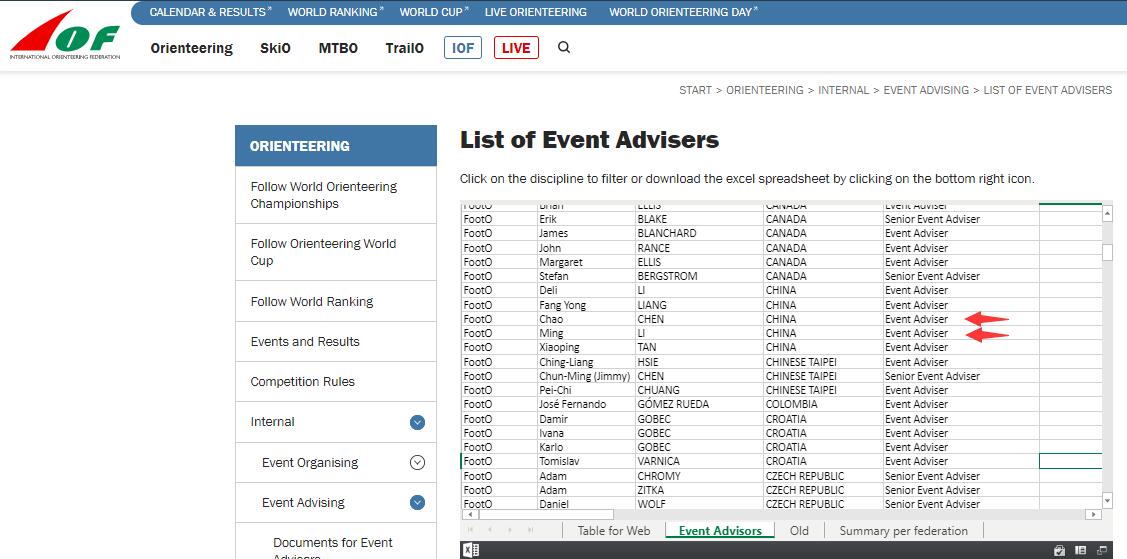The width and height of the screenshot is (1127, 559).
Task: Collapse the Event Advising submenu
Action: point(417,503)
